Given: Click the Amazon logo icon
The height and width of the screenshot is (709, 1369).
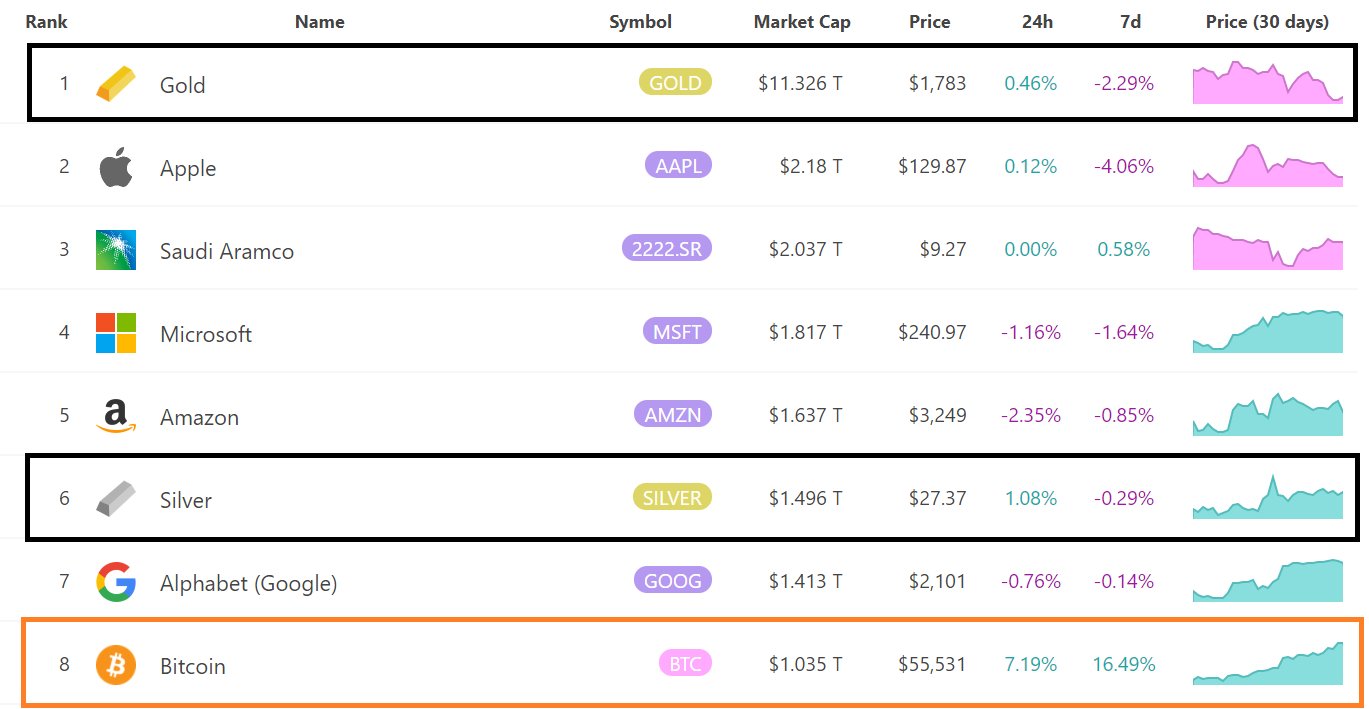Looking at the screenshot, I should (x=115, y=415).
